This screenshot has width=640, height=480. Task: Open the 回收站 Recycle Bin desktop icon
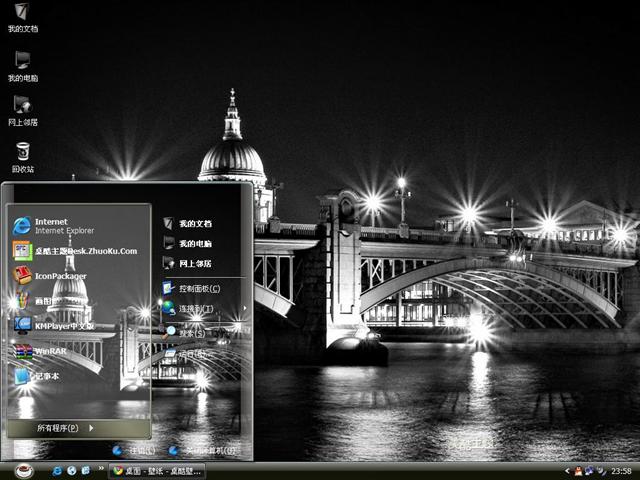(22, 153)
